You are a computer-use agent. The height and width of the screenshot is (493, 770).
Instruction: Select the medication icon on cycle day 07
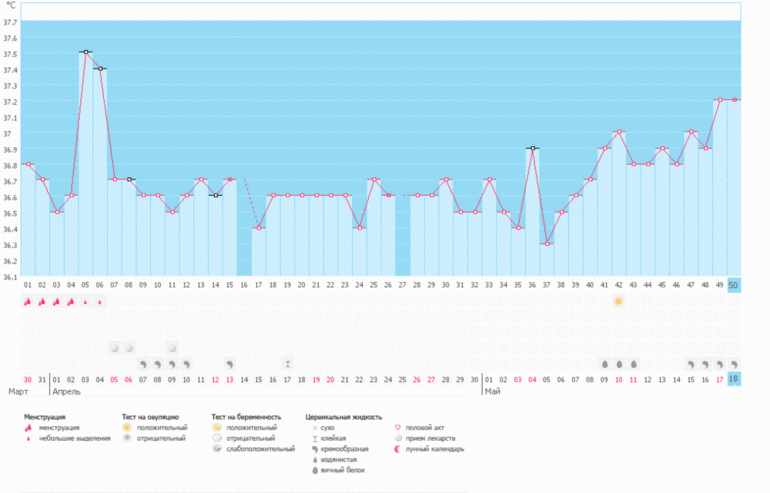(114, 348)
